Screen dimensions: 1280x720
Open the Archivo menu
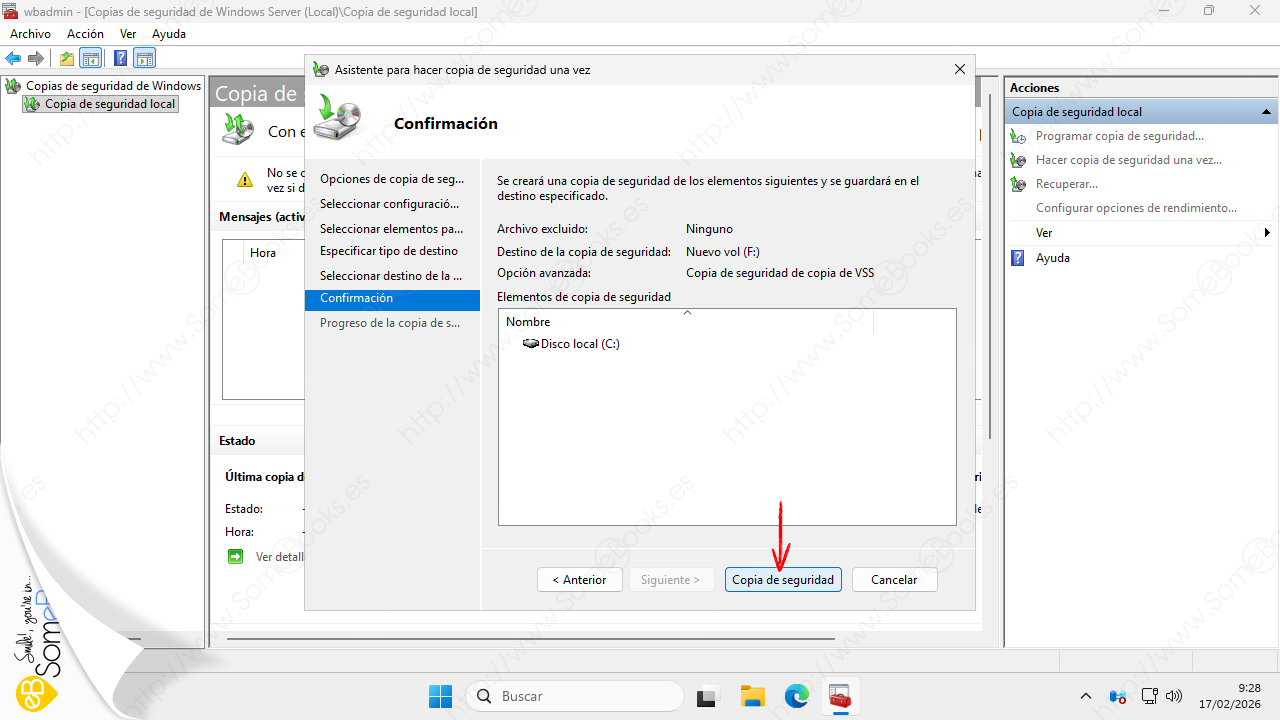[x=30, y=34]
